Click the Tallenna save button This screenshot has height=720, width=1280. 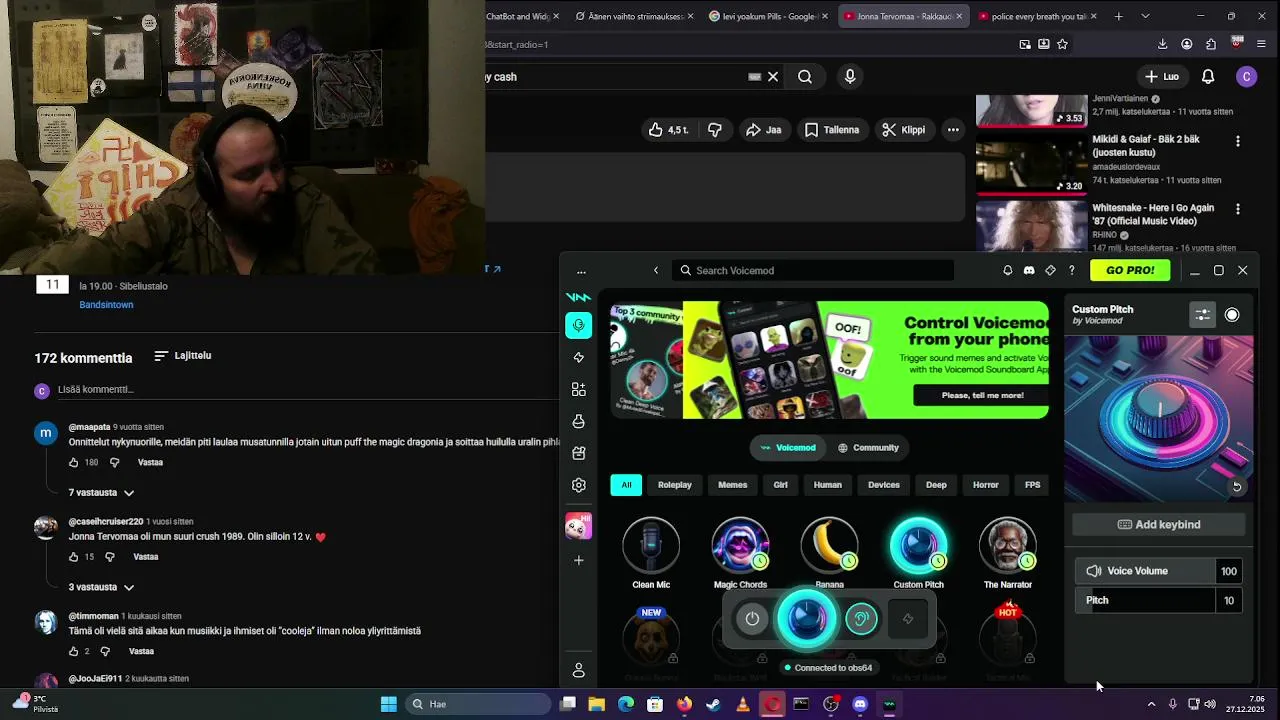[832, 130]
